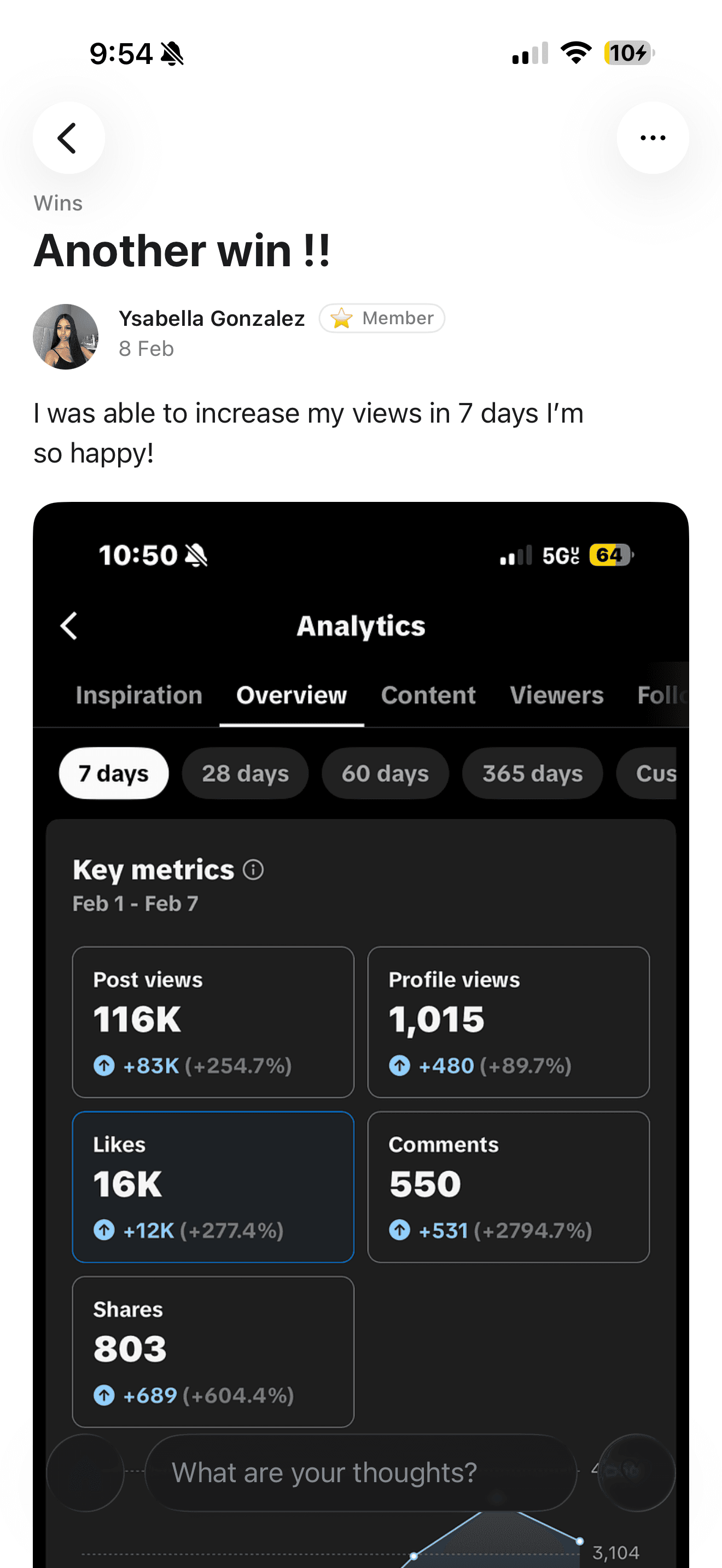
Task: Open author name Ysabella Gonzalez link
Action: pos(211,318)
